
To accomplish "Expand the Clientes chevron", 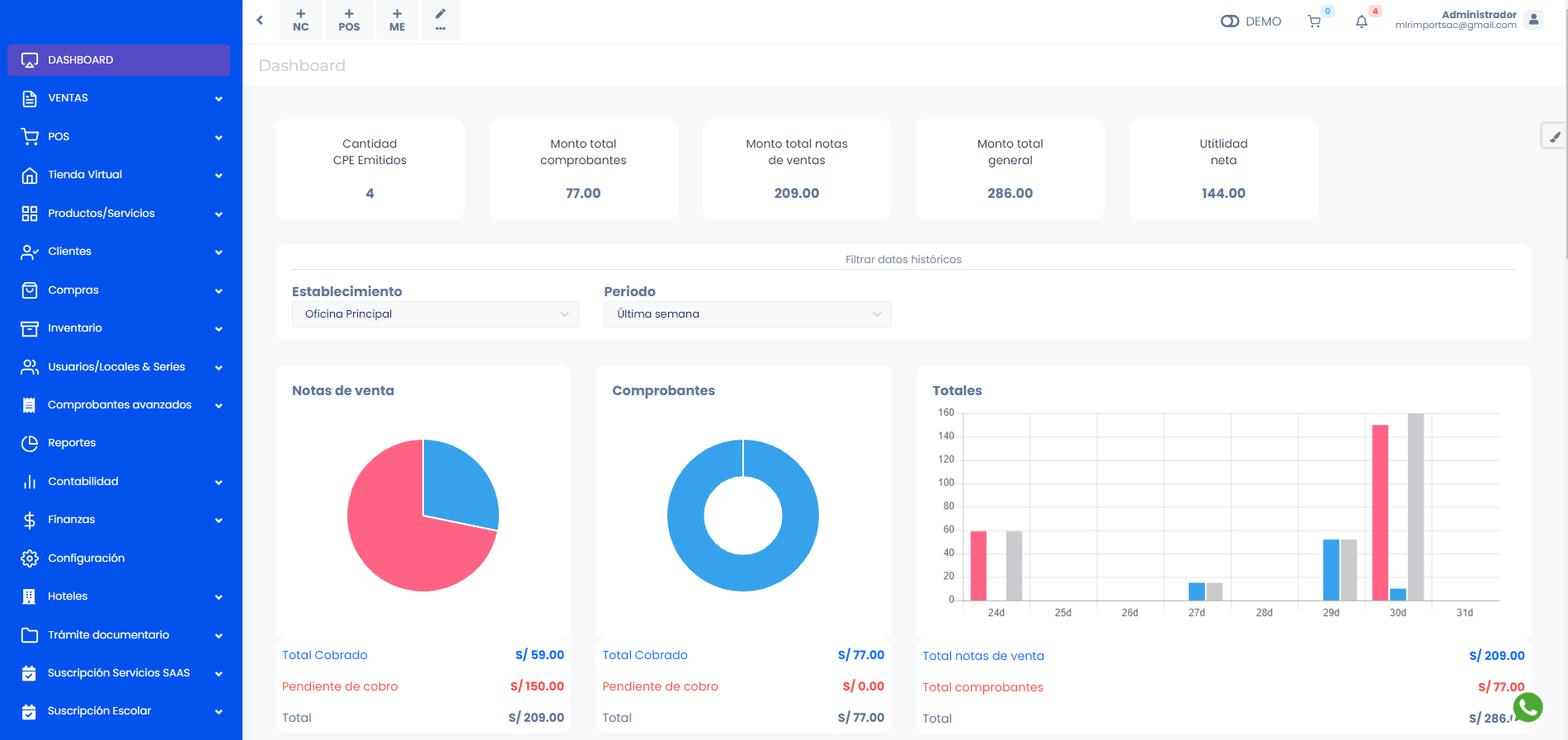I will pyautogui.click(x=219, y=252).
